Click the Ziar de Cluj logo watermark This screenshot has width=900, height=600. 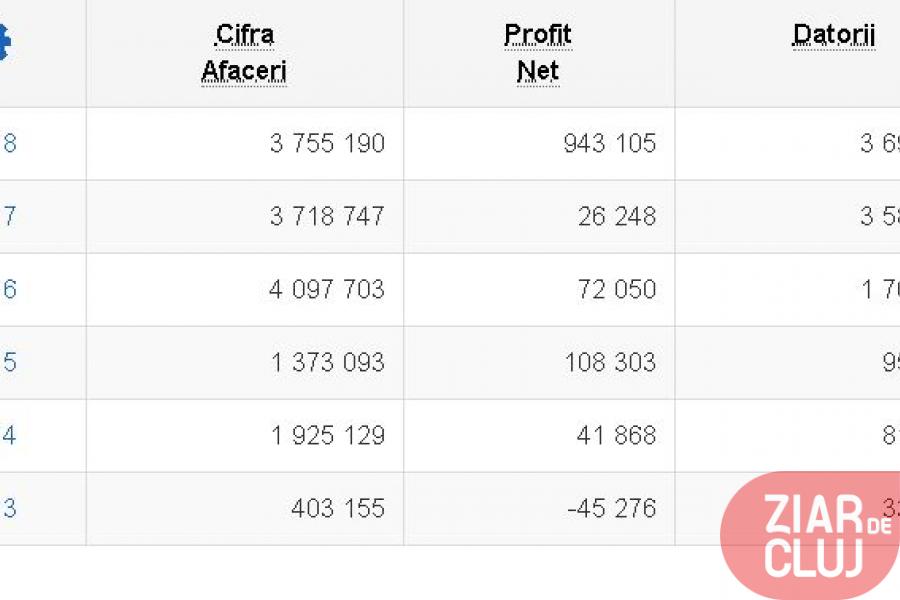(x=810, y=535)
